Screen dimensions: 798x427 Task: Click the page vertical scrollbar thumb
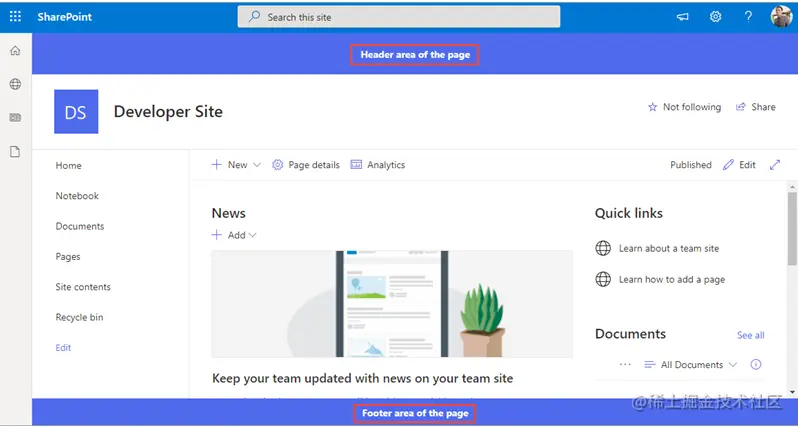(x=792, y=229)
